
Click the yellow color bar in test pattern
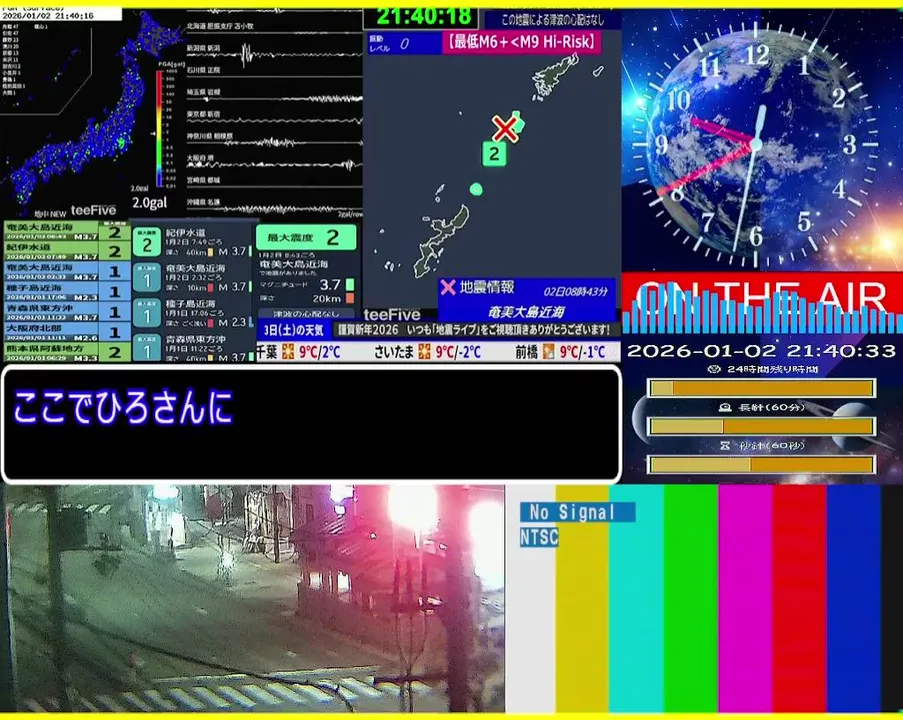(582, 598)
